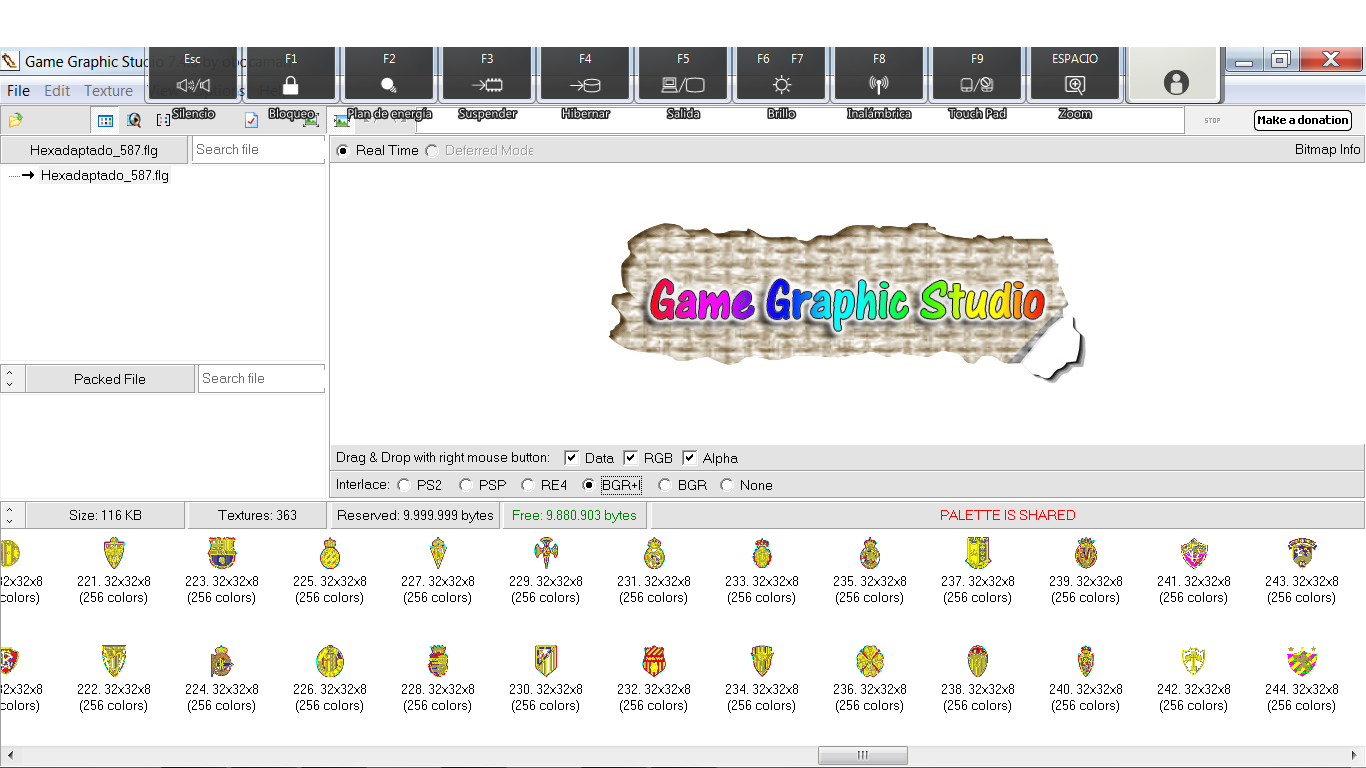1366x768 pixels.
Task: Select texture thumbnail 242
Action: coord(1194,661)
